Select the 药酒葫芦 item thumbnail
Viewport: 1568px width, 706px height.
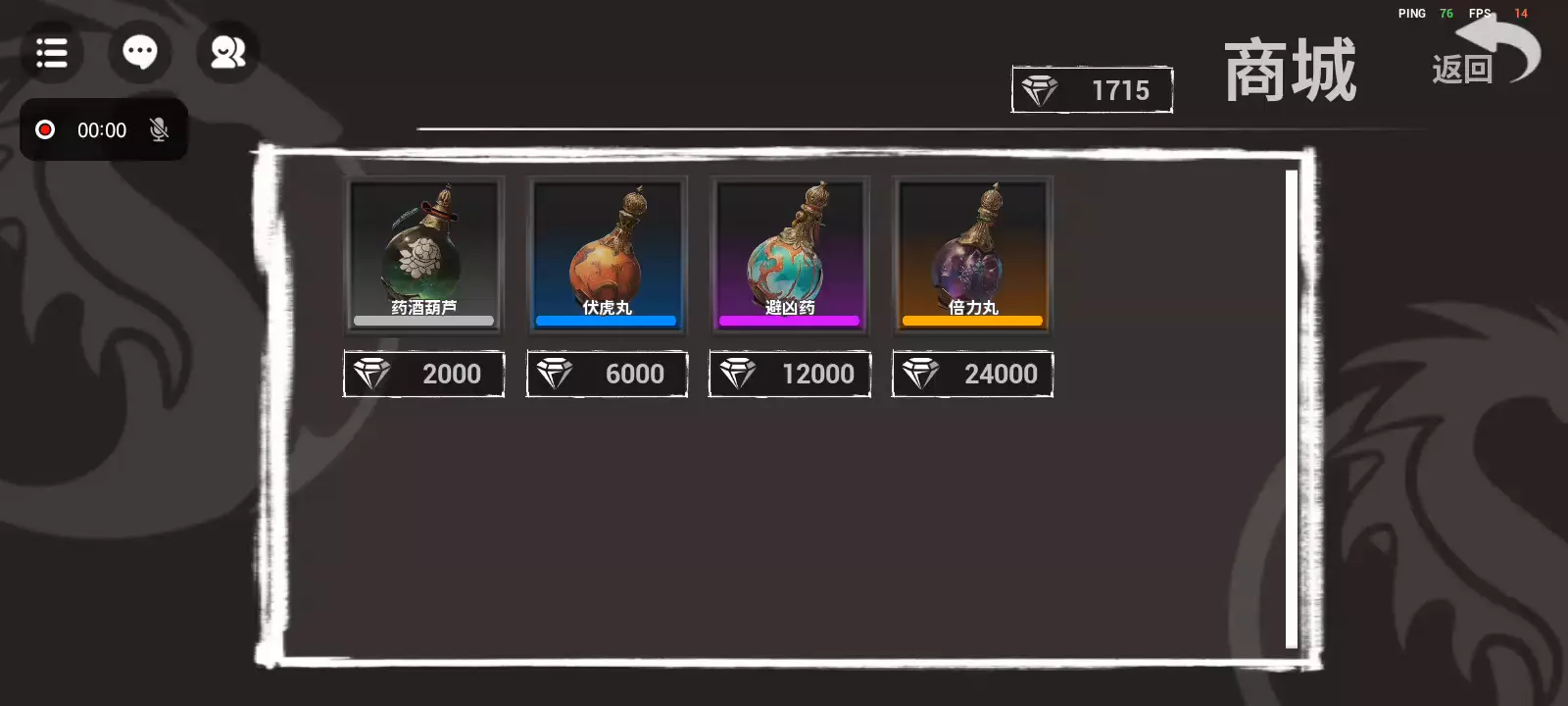423,255
